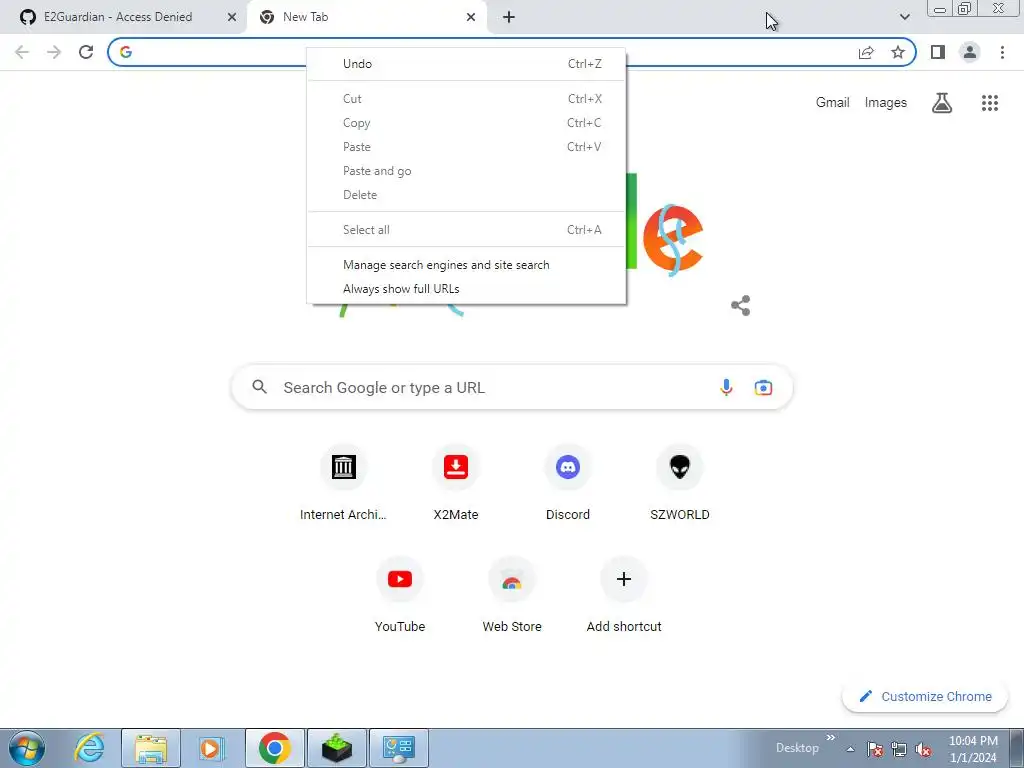The width and height of the screenshot is (1024, 768).
Task: Open the Web Store shortcut
Action: click(x=512, y=595)
